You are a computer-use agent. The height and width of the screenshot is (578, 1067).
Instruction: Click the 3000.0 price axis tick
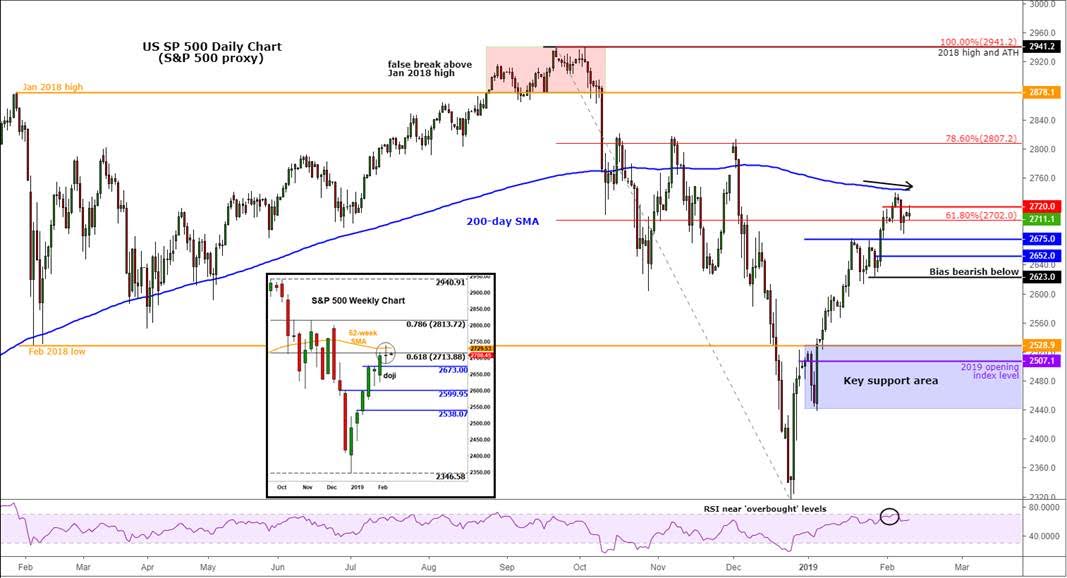[x=1043, y=4]
